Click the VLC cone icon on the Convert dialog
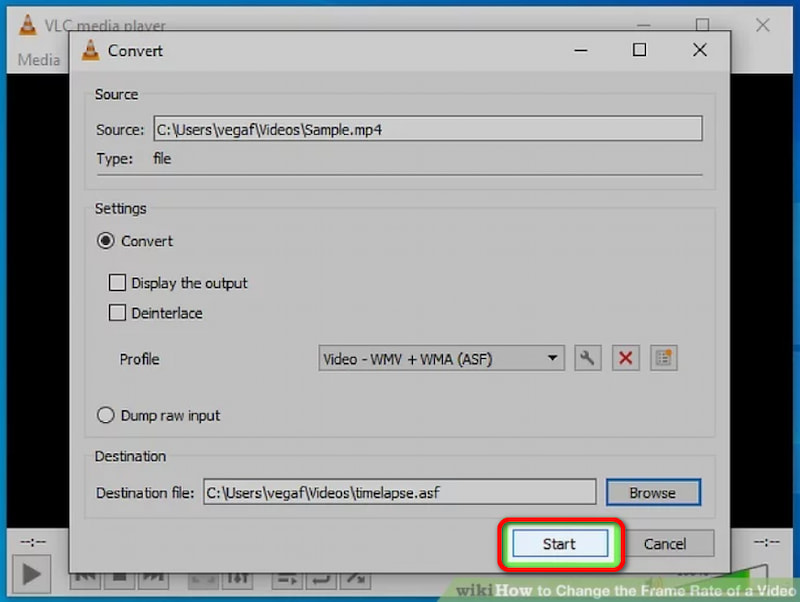 click(x=89, y=50)
